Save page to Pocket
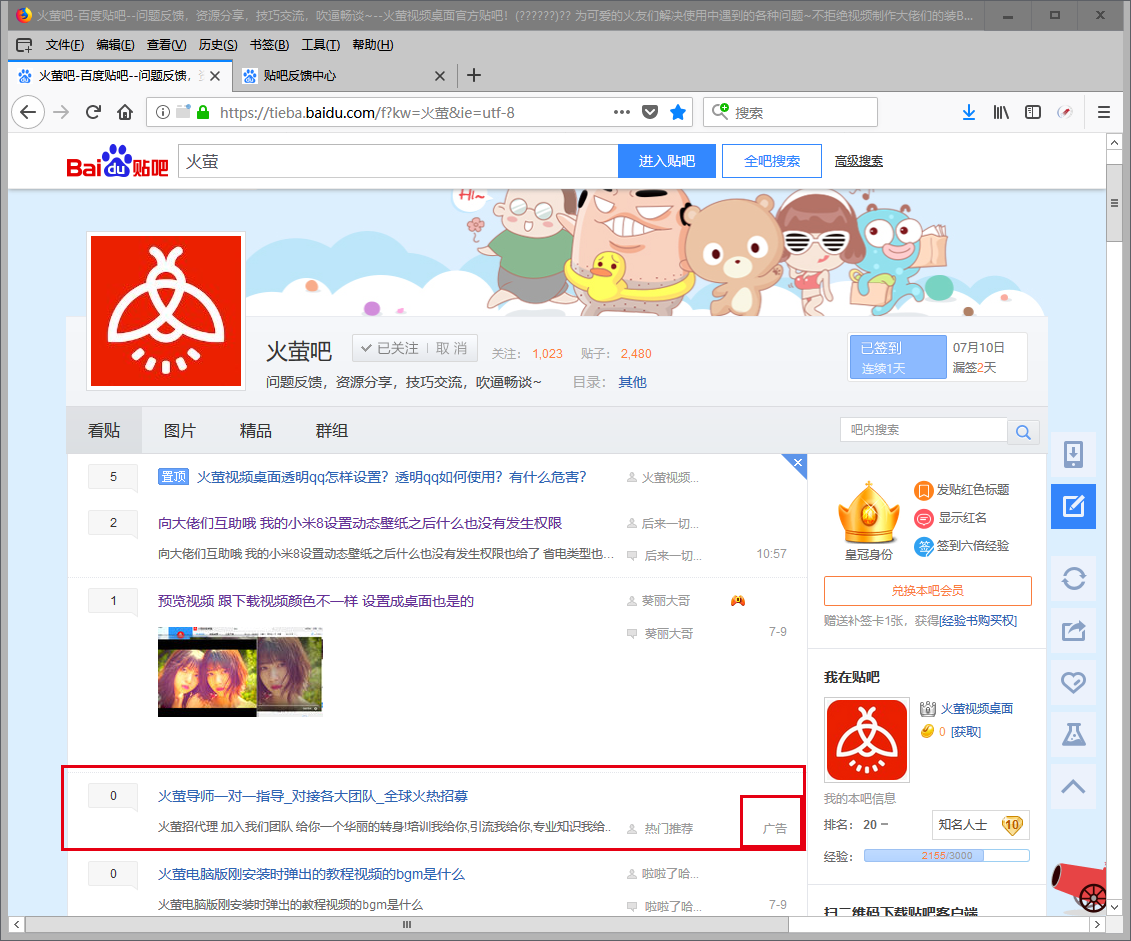 click(650, 112)
